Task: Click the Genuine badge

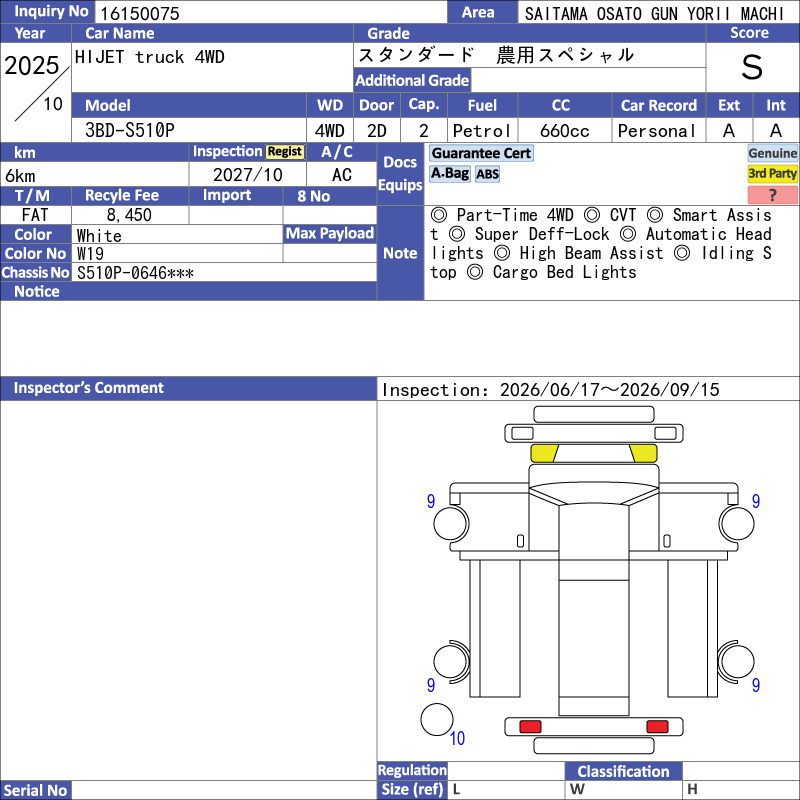Action: tap(772, 153)
